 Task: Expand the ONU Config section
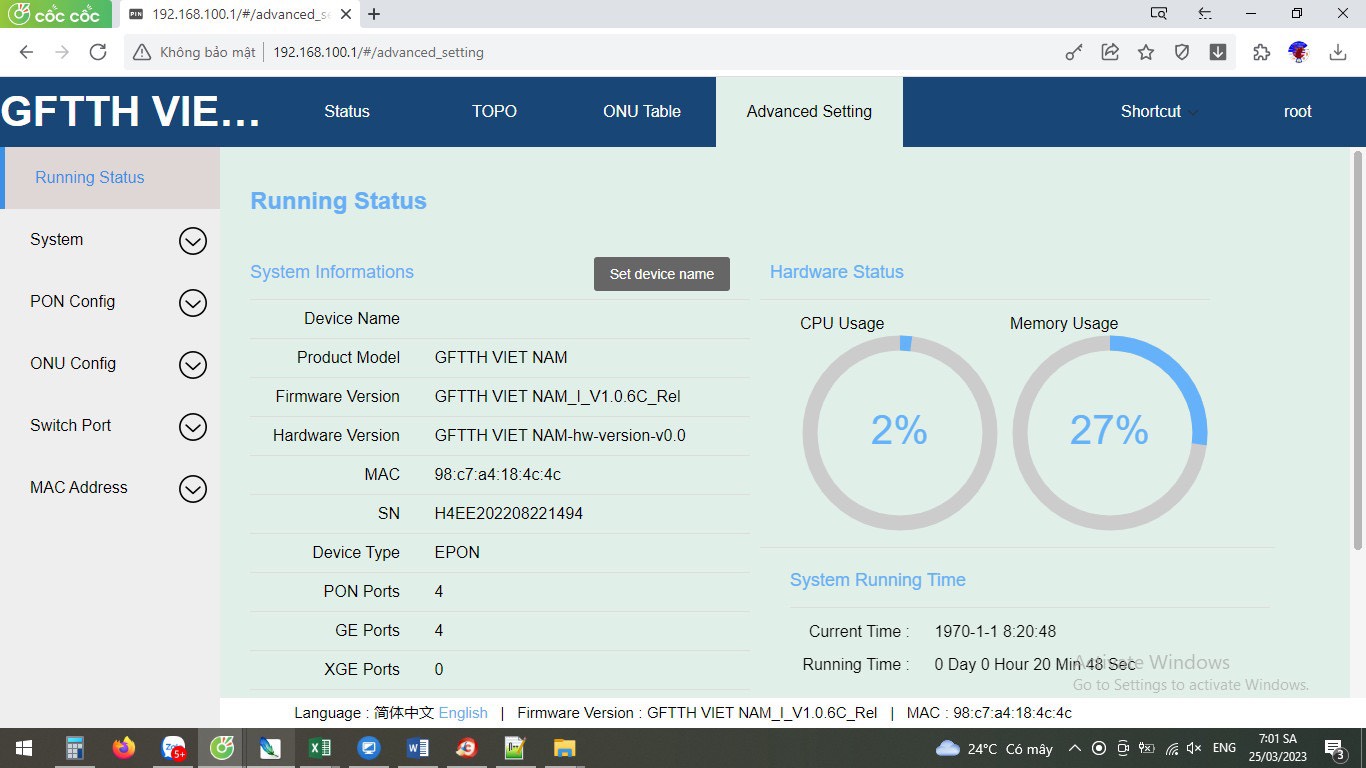pos(192,365)
